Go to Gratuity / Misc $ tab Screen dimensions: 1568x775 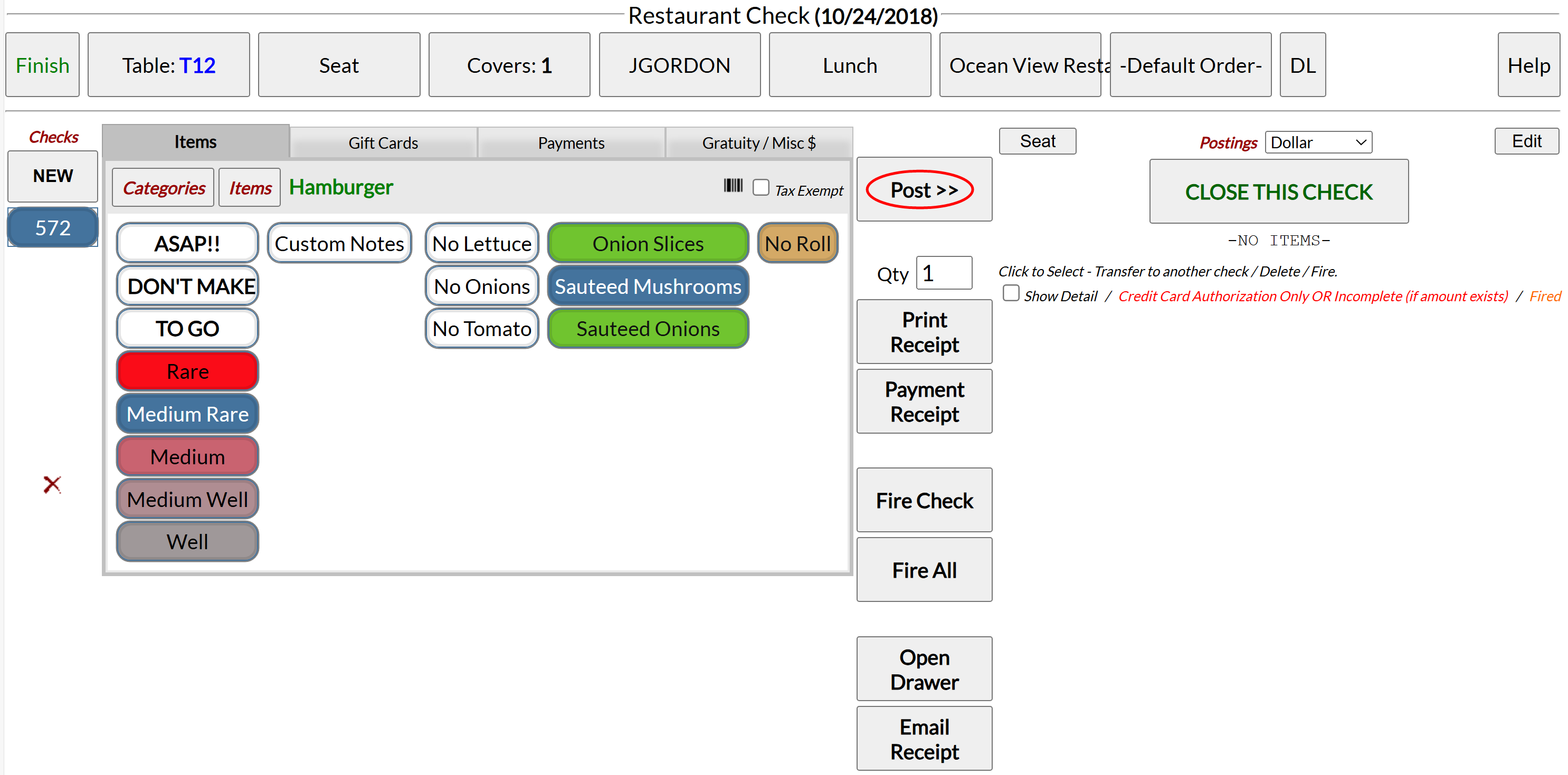coord(758,143)
